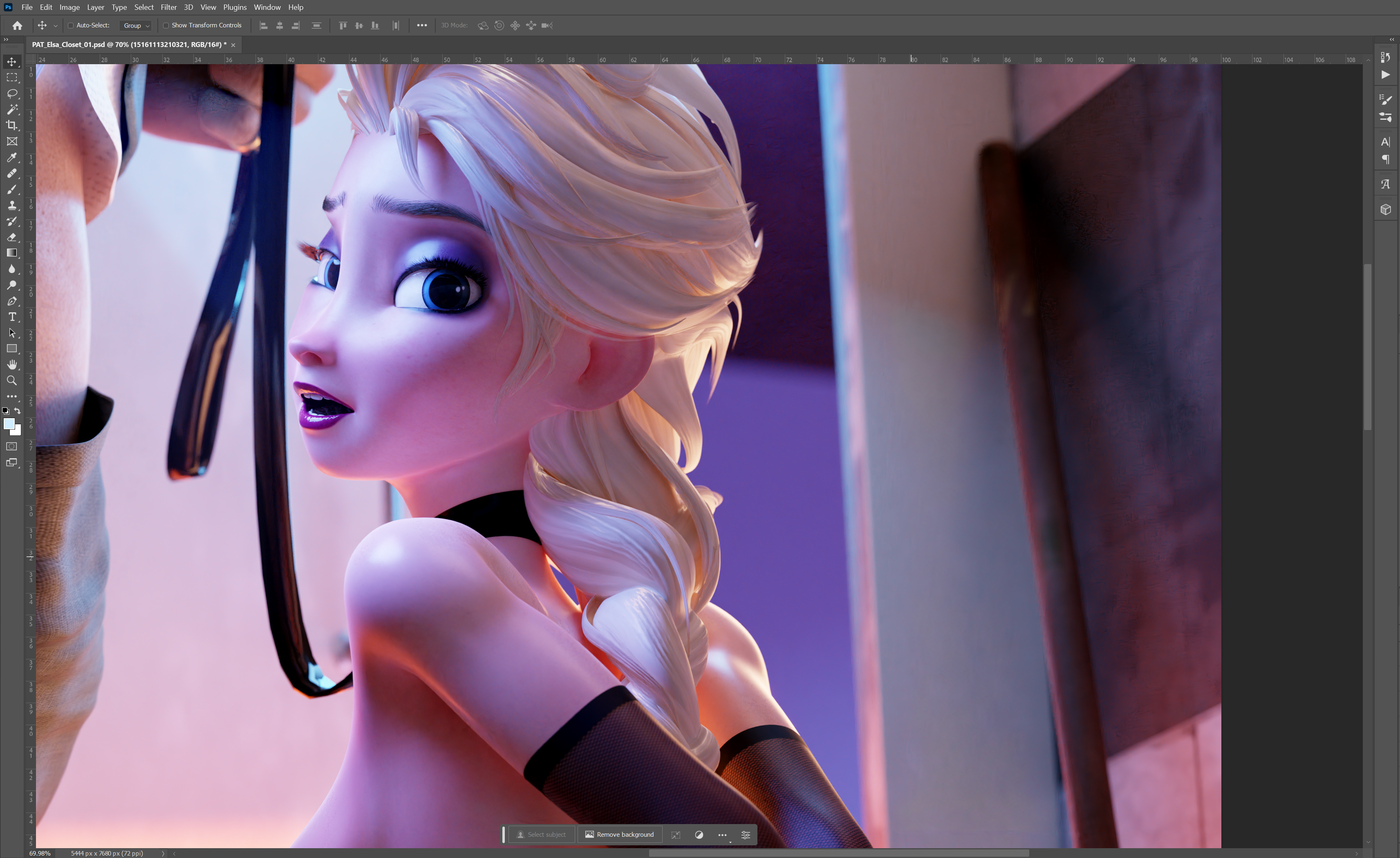Open the Paragraph panel icon
Screen dimensions: 1400x858
click(x=1386, y=159)
